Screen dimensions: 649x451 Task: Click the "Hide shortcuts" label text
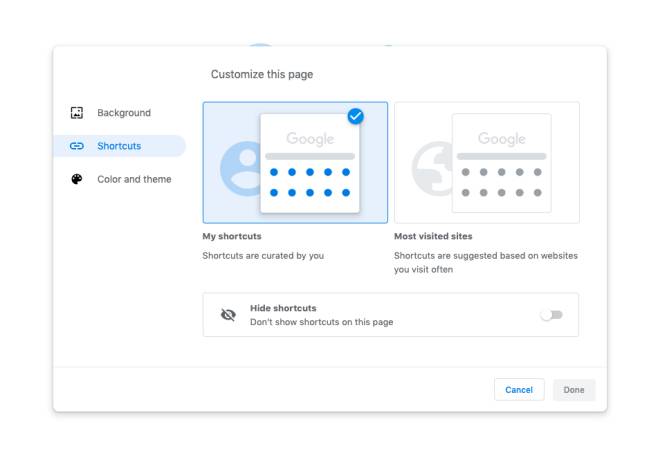(283, 308)
